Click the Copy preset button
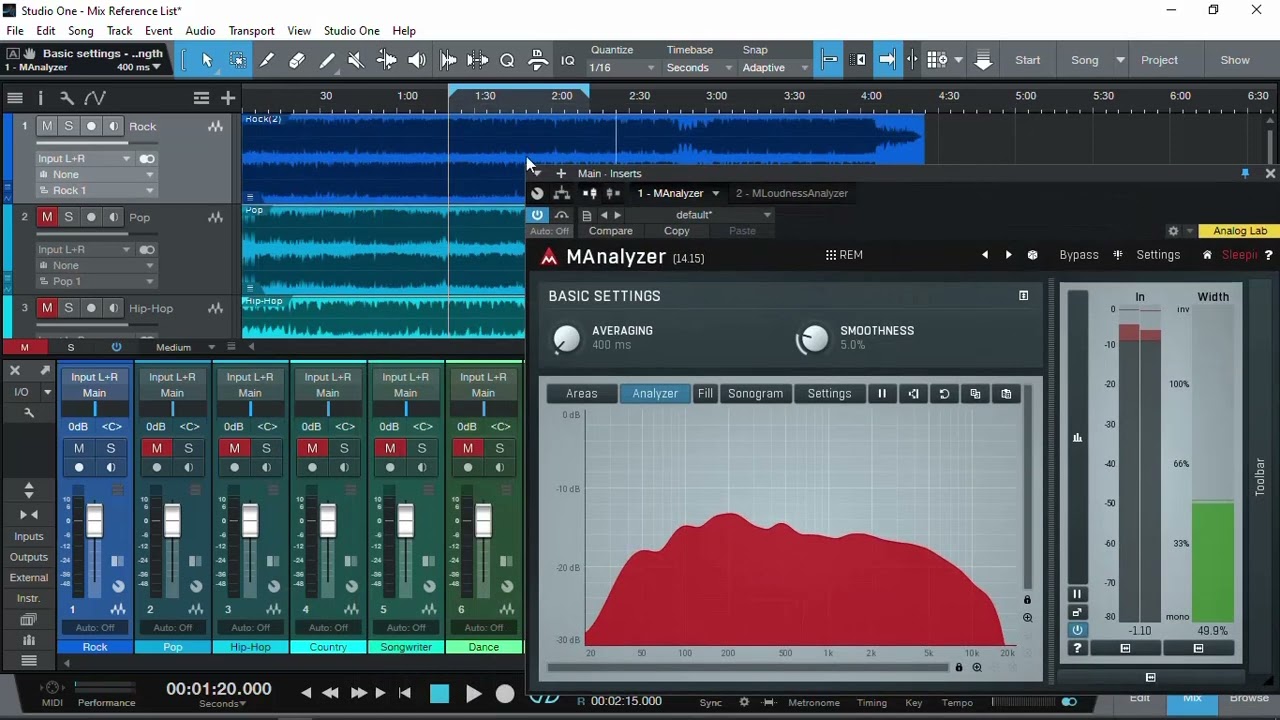 pos(677,231)
